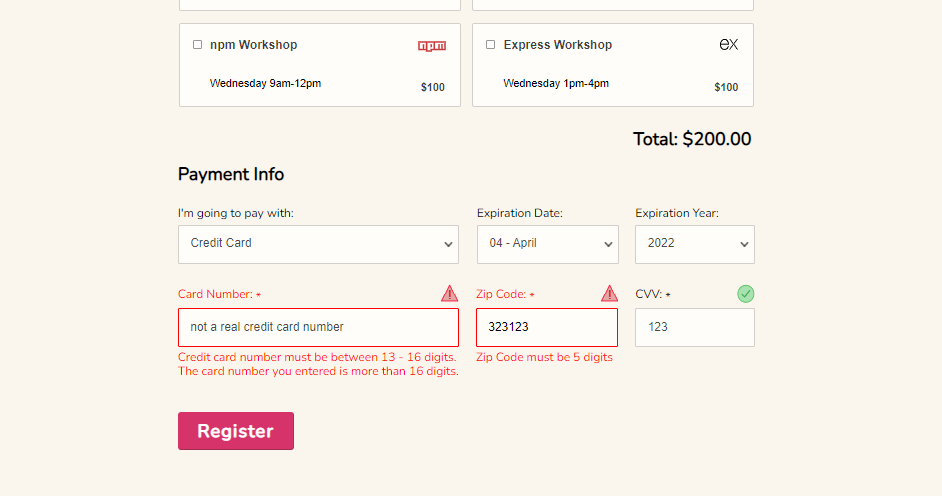This screenshot has height=496, width=942.
Task: Click the Zip Code field label
Action: (x=502, y=295)
